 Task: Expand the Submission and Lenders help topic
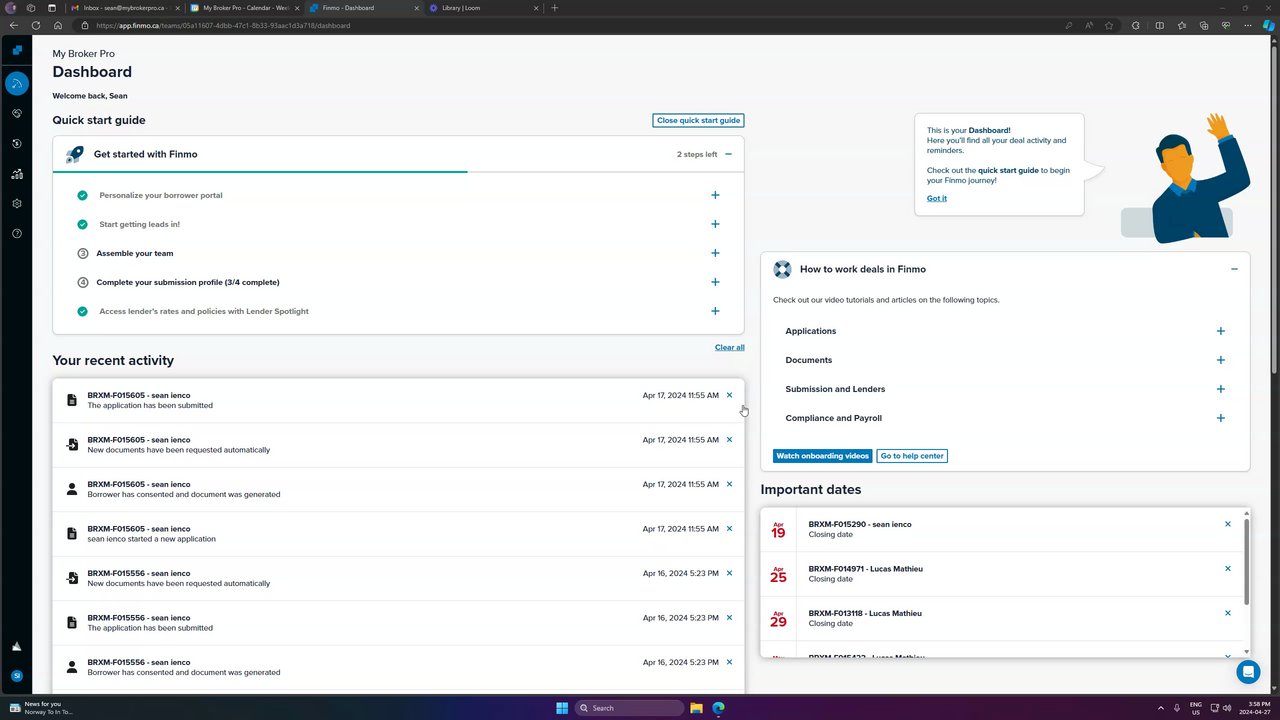1220,389
